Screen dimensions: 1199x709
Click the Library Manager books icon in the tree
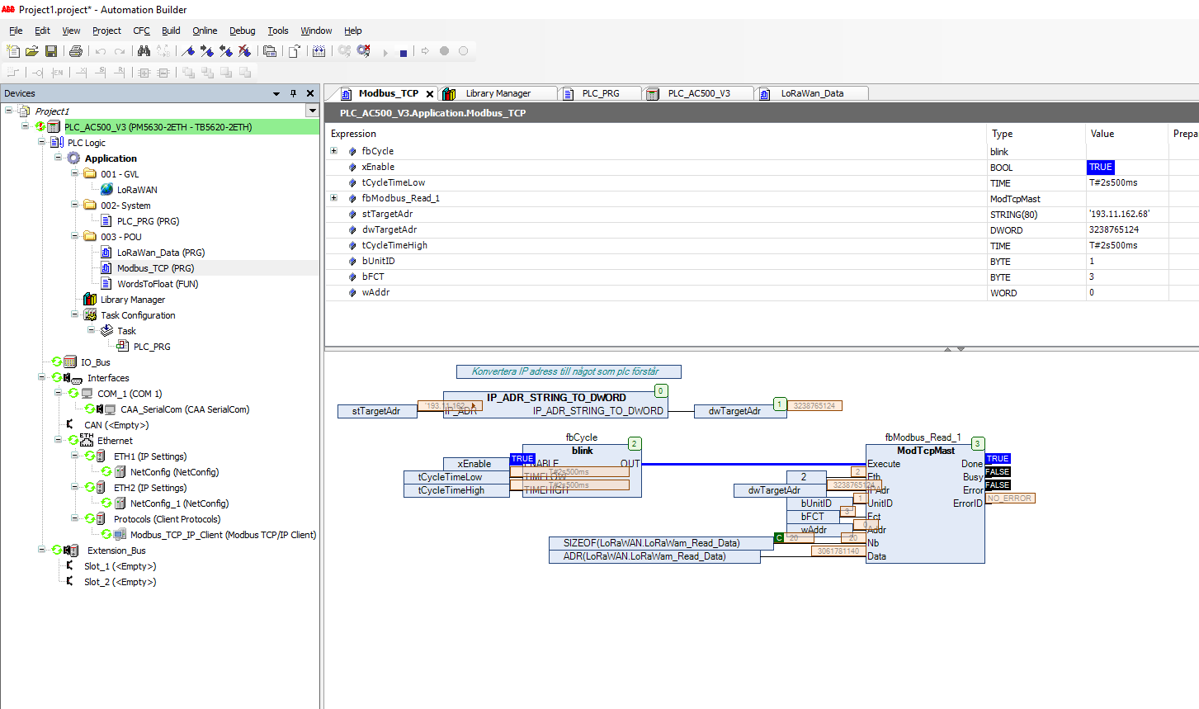pyautogui.click(x=89, y=300)
